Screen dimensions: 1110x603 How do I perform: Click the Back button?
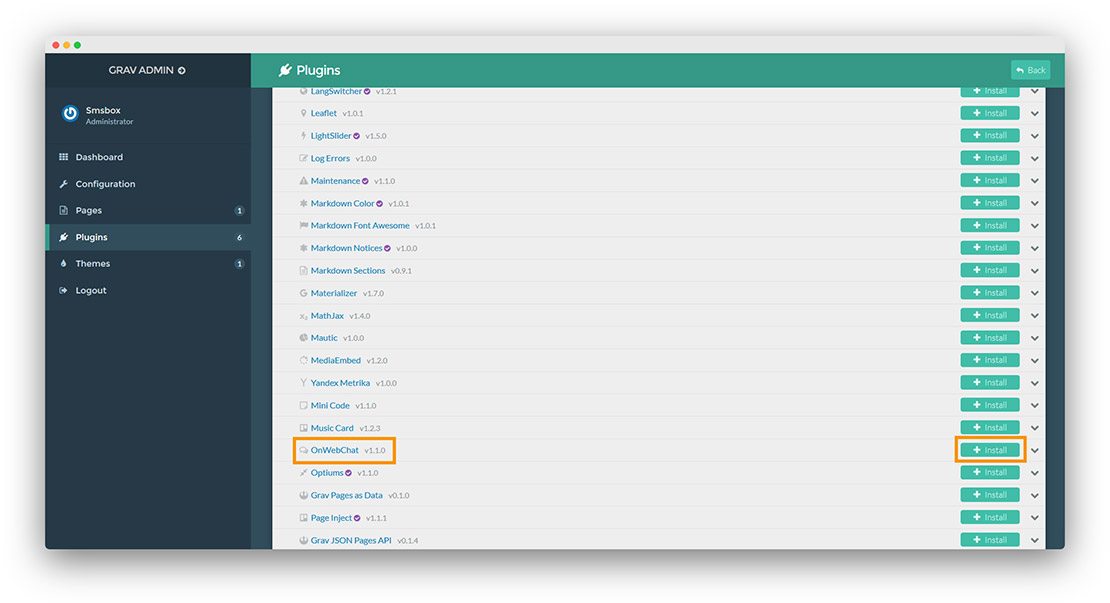(1030, 69)
